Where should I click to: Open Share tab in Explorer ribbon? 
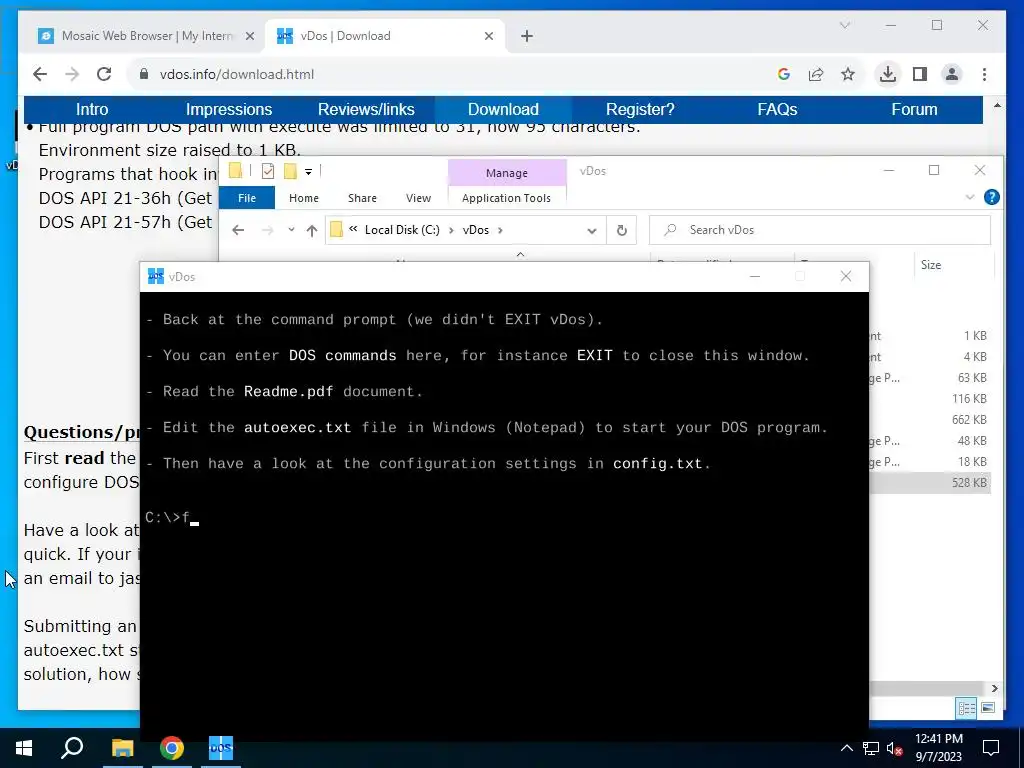tap(362, 198)
